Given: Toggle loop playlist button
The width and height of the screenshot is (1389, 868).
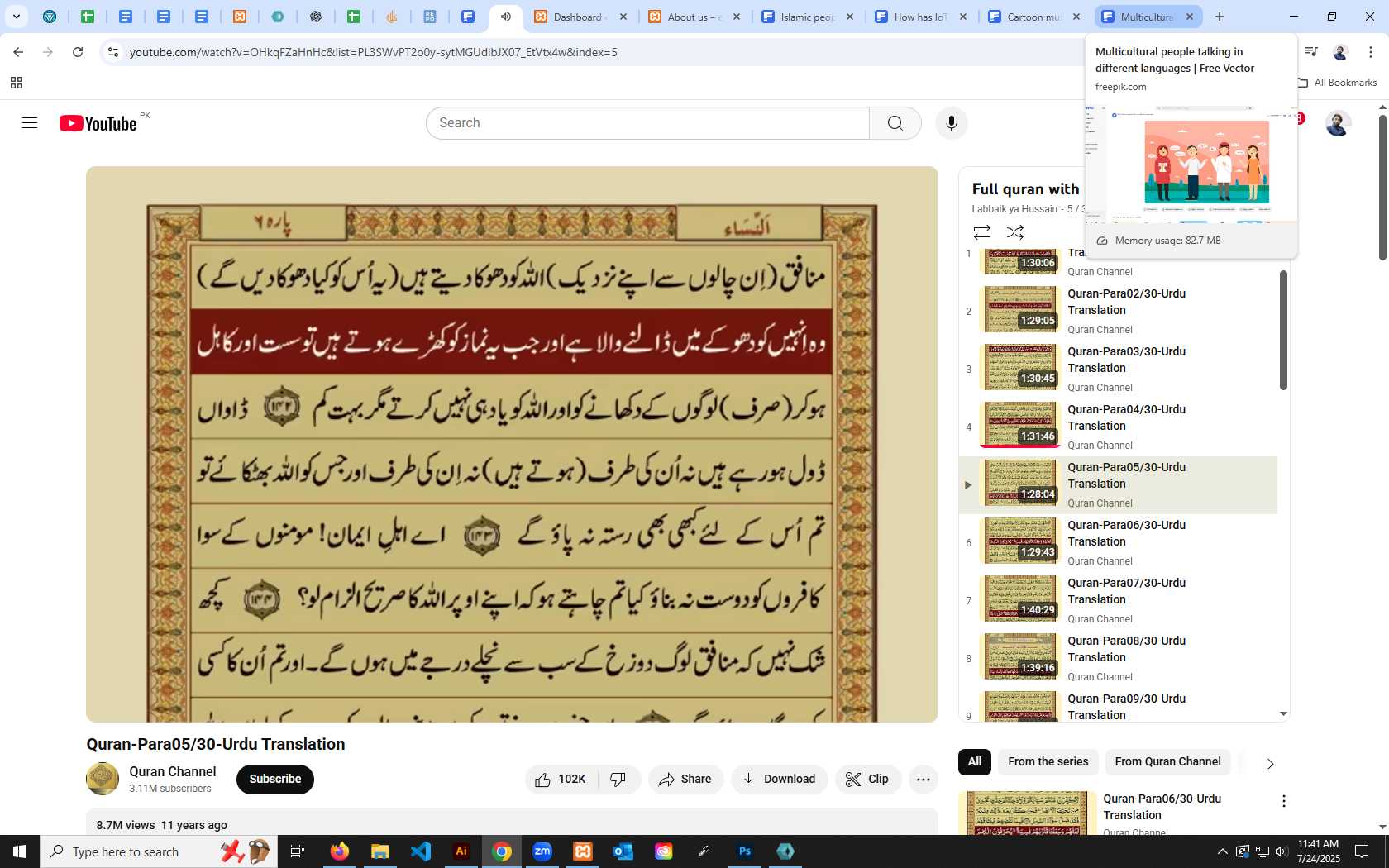Looking at the screenshot, I should pos(981,232).
